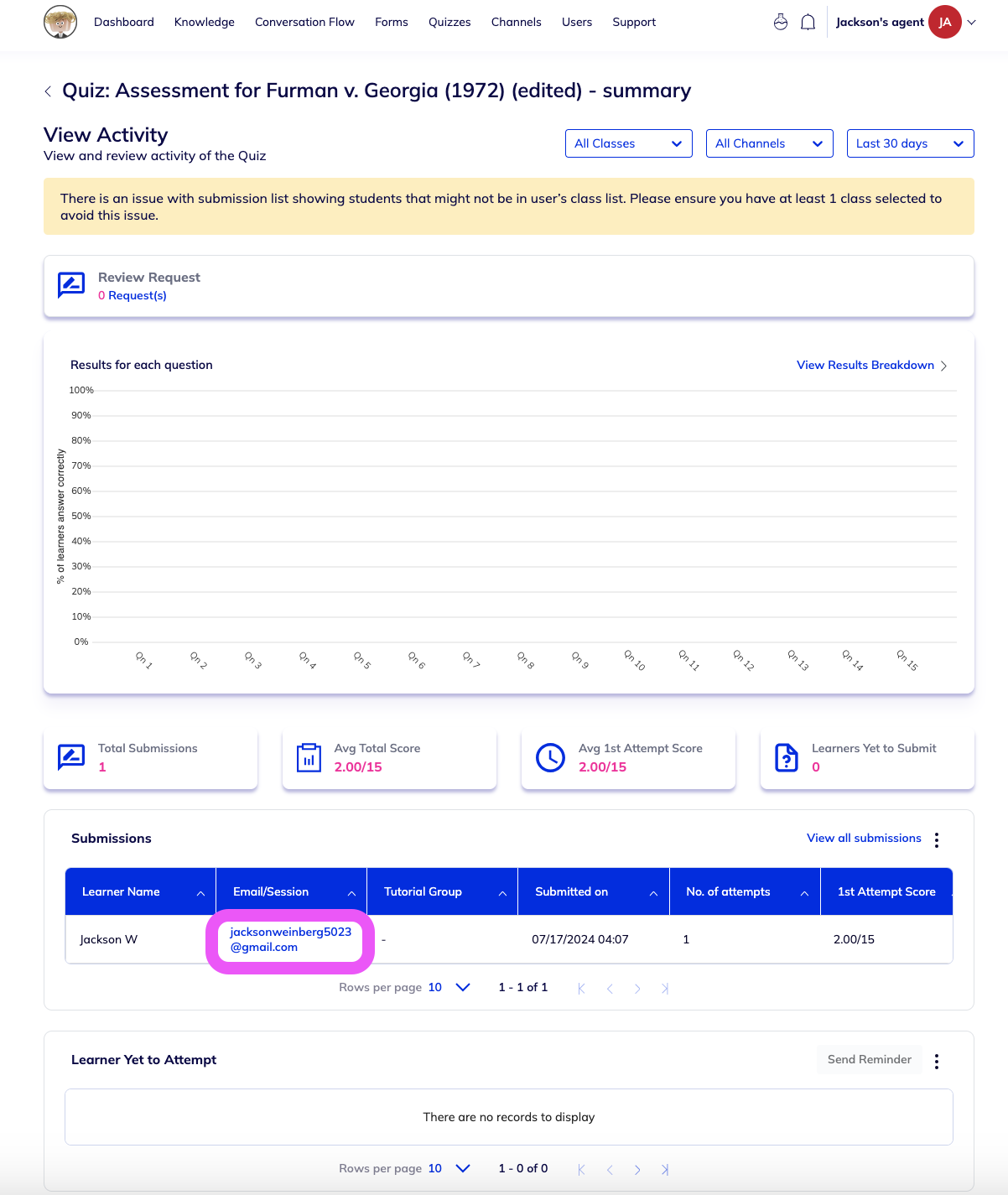This screenshot has height=1195, width=1008.
Task: Open the bot icon beside the bell
Action: 781,23
